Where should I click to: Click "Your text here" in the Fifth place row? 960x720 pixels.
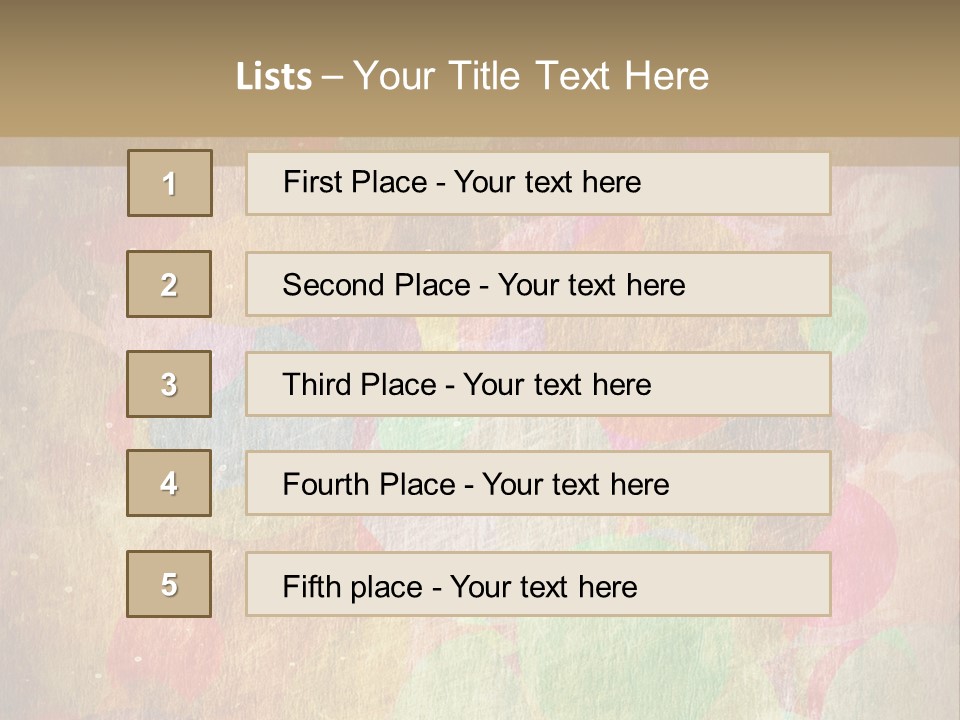point(543,586)
